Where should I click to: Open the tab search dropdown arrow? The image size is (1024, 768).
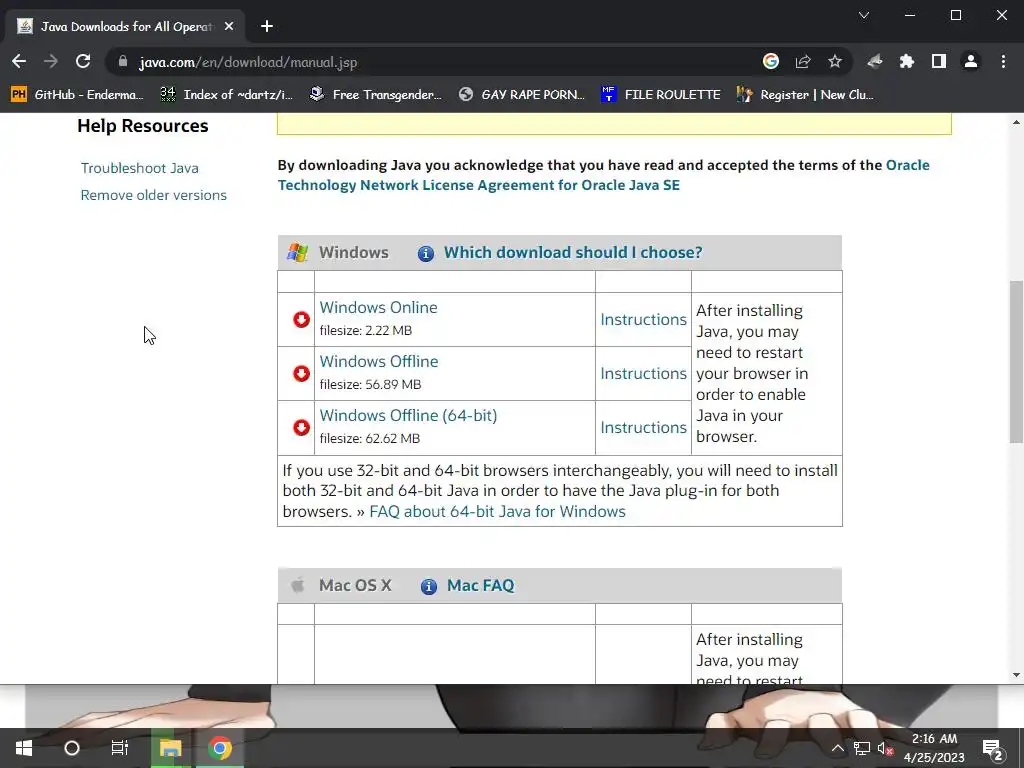click(863, 15)
